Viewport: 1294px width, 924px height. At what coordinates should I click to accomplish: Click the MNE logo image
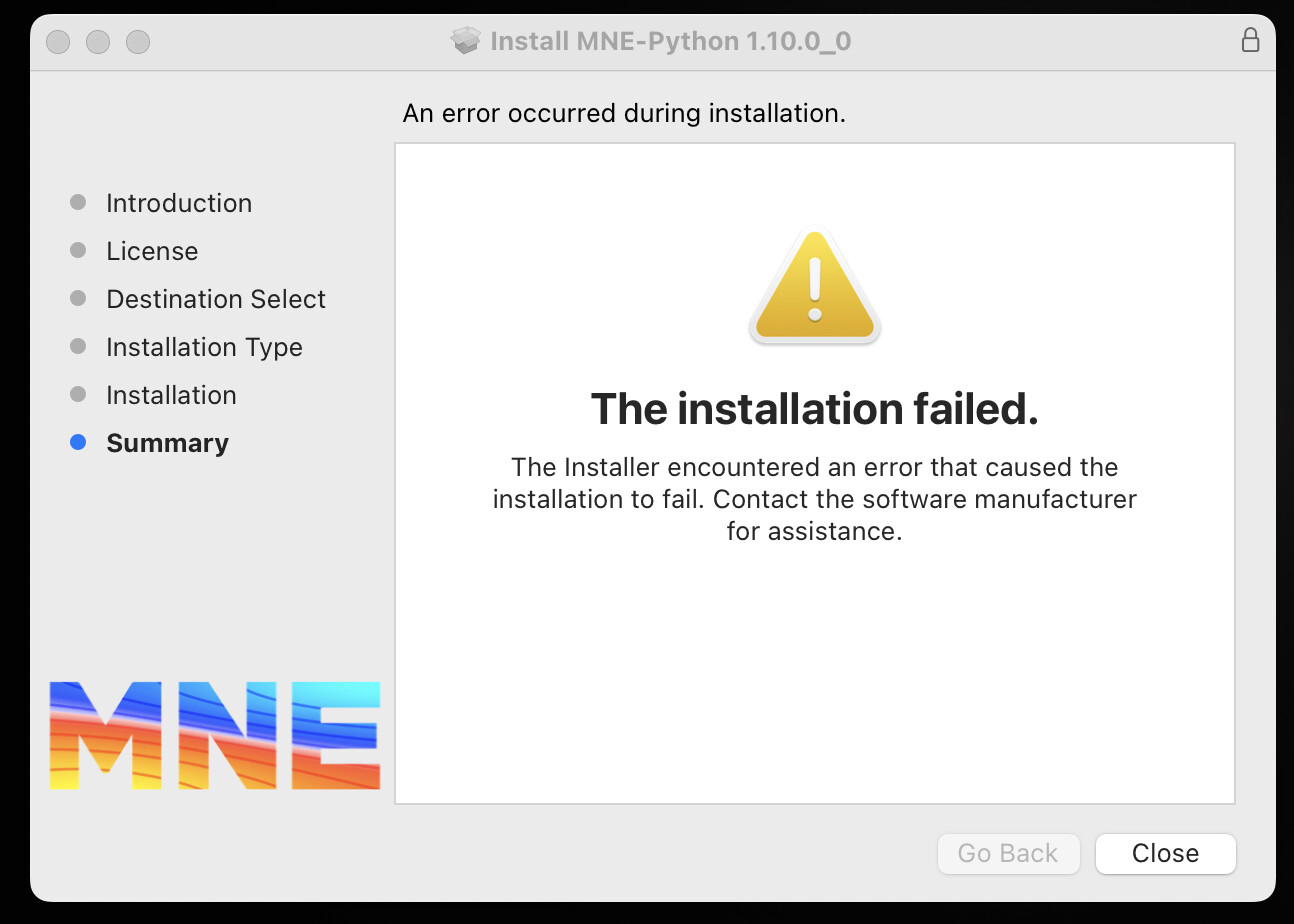pyautogui.click(x=215, y=736)
